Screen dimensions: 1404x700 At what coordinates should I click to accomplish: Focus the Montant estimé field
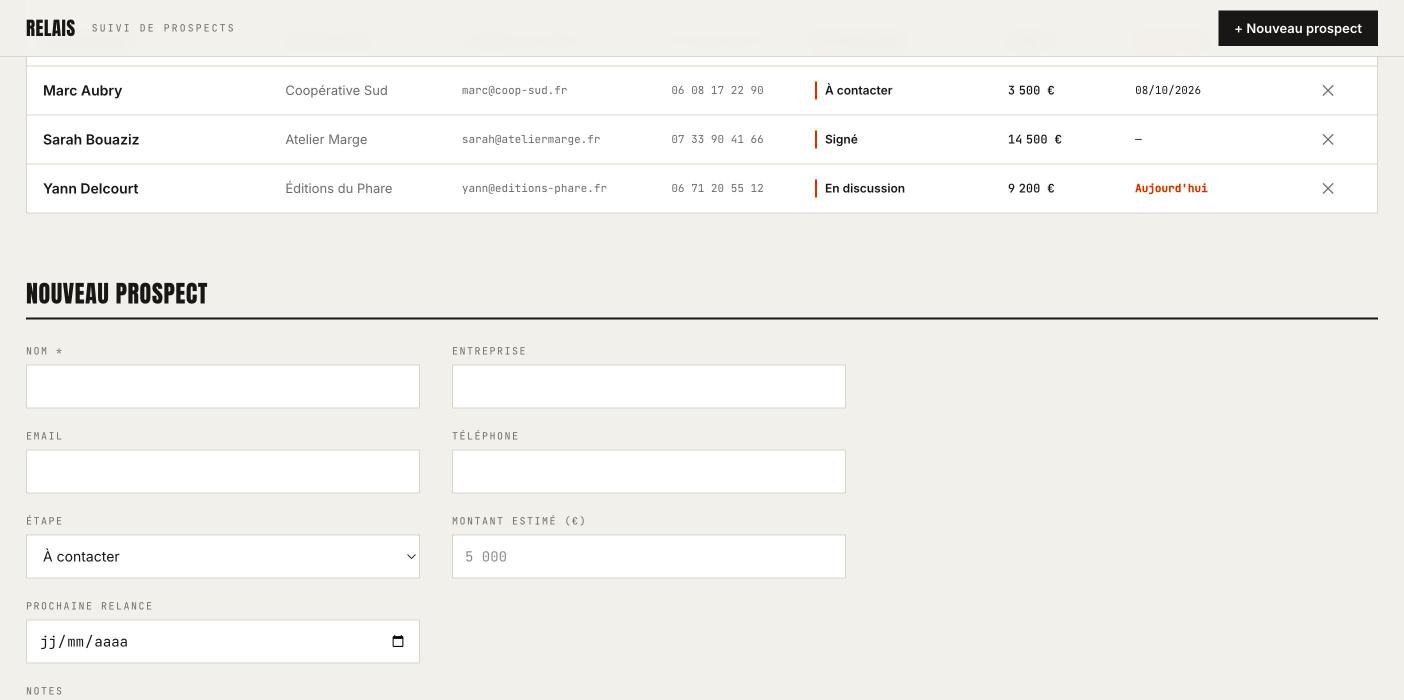point(649,556)
